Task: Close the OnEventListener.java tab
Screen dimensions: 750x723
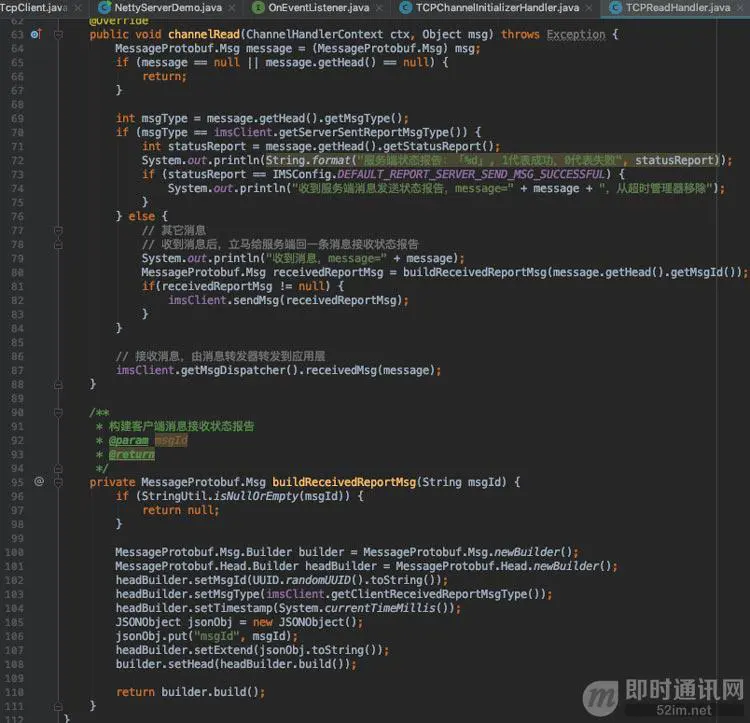Action: coord(379,8)
